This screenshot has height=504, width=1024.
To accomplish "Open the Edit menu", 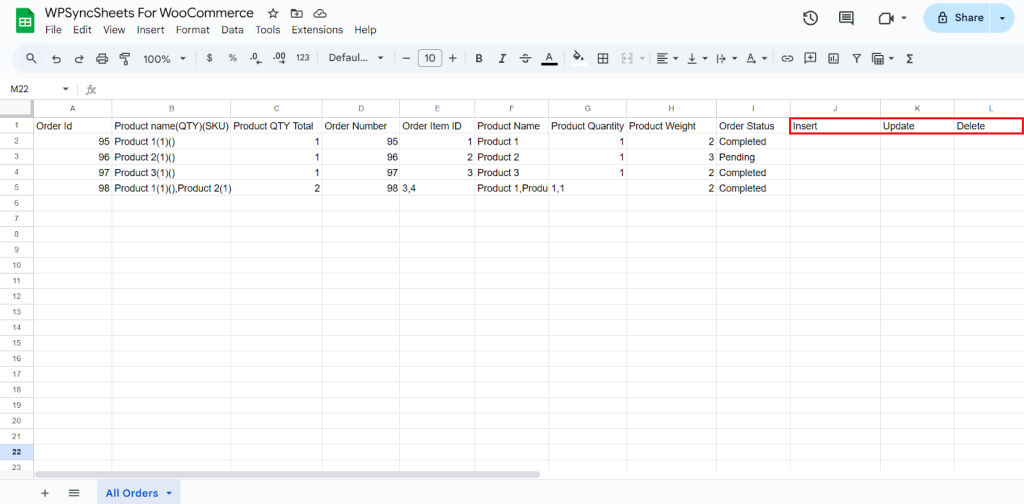I will pyautogui.click(x=82, y=29).
